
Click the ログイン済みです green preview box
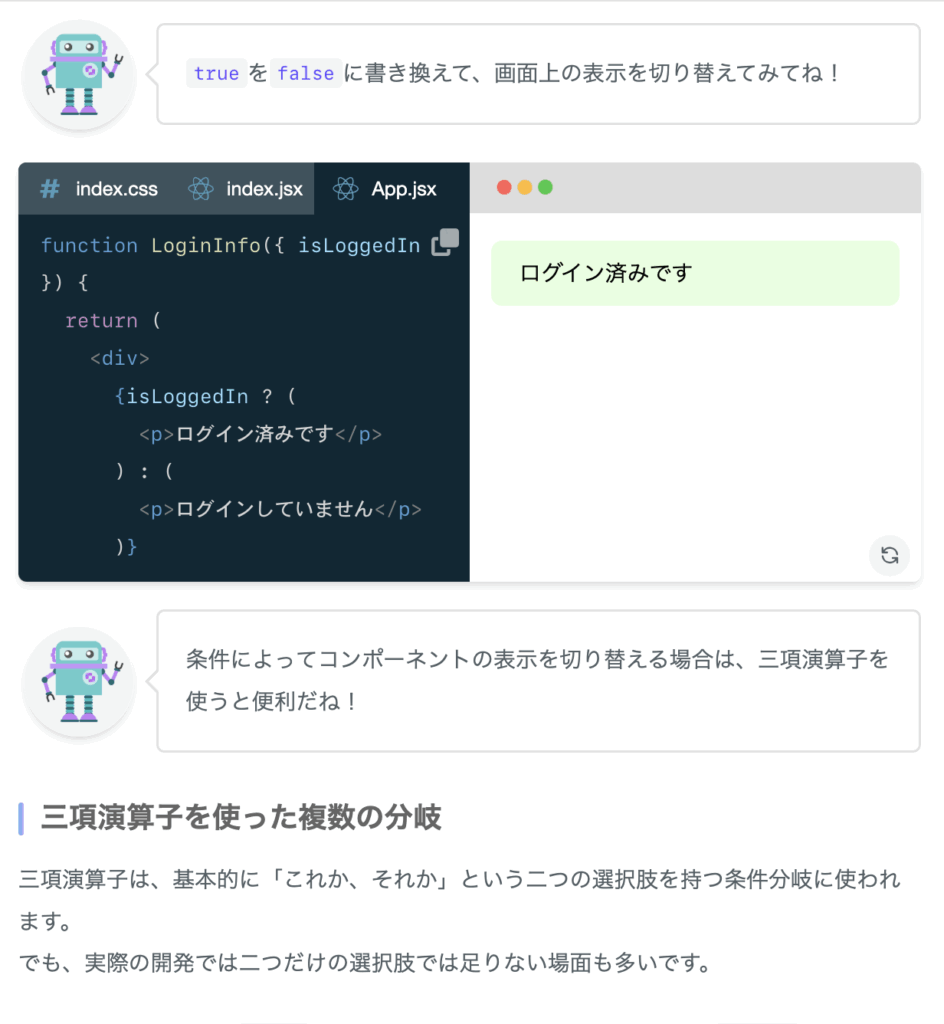[695, 273]
